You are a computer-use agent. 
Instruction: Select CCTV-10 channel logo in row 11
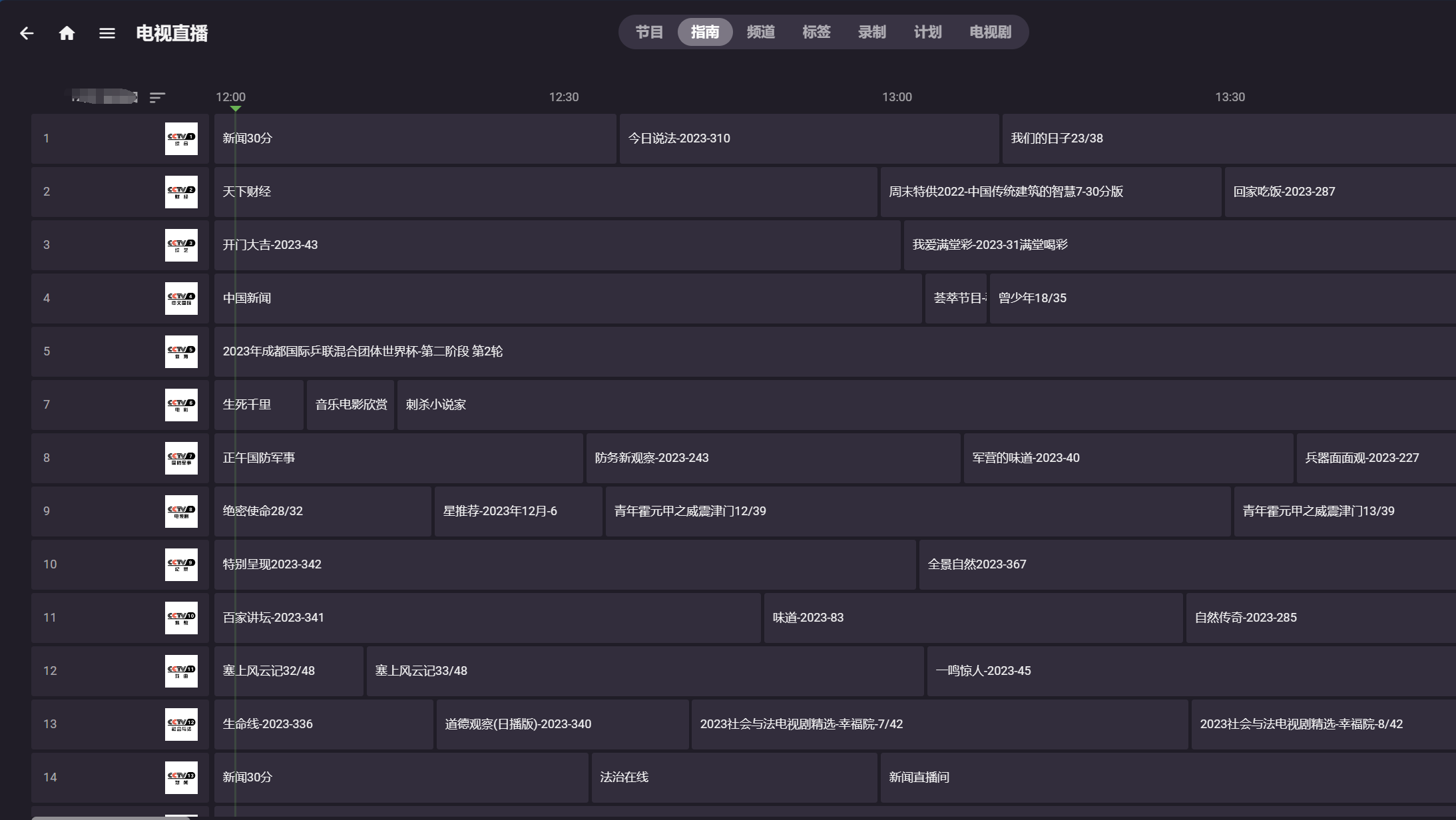click(x=181, y=618)
